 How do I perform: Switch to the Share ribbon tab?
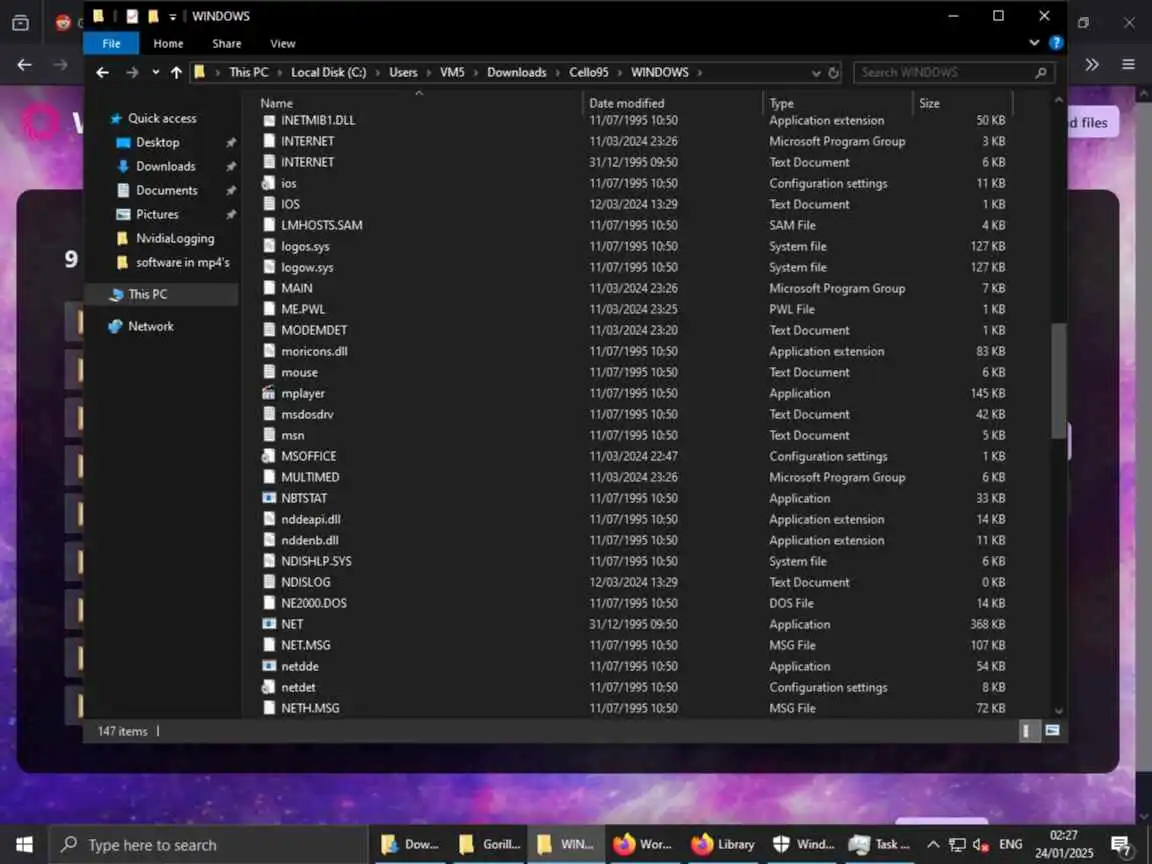(226, 43)
